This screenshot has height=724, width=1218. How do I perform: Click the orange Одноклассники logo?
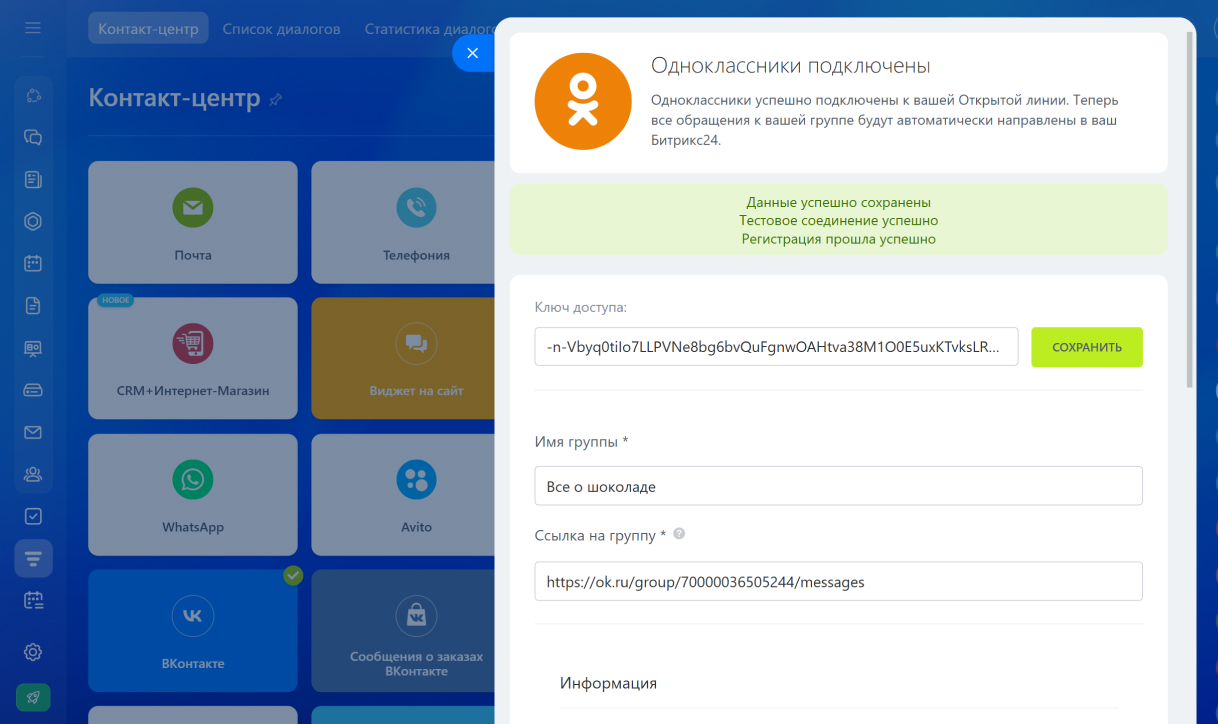[582, 102]
